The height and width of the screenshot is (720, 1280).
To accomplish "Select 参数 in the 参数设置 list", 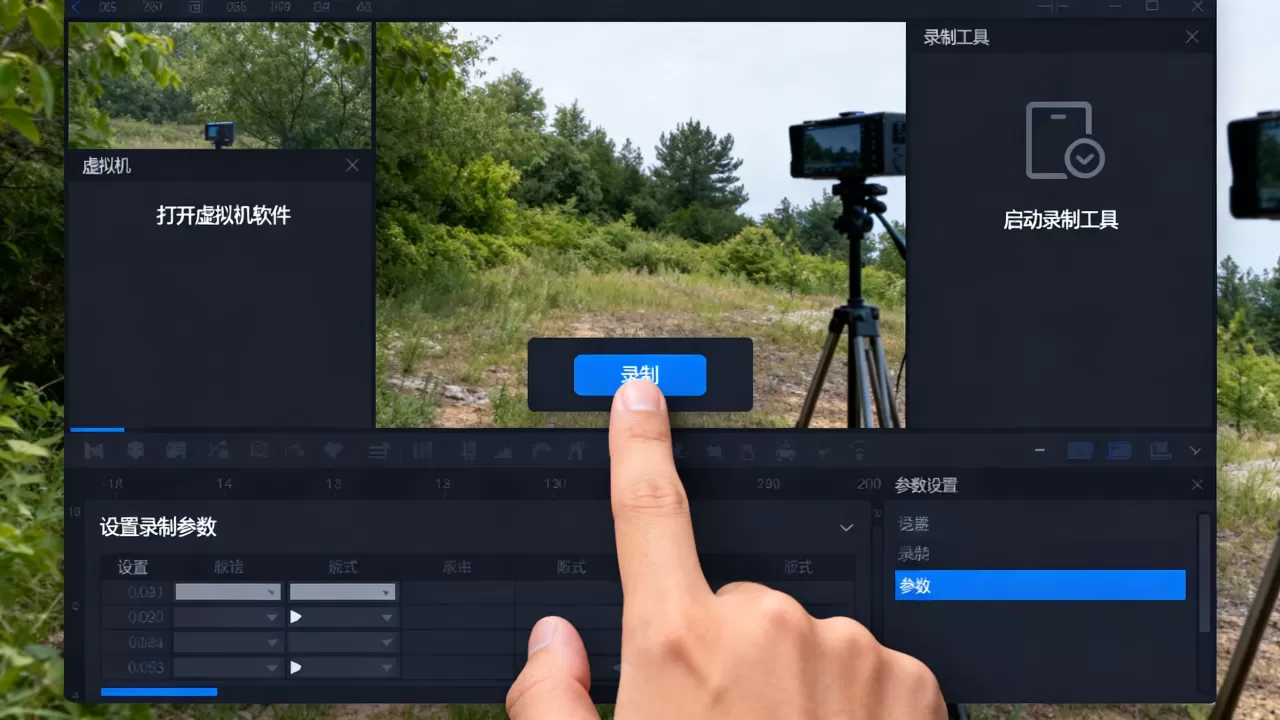I will coord(1040,585).
